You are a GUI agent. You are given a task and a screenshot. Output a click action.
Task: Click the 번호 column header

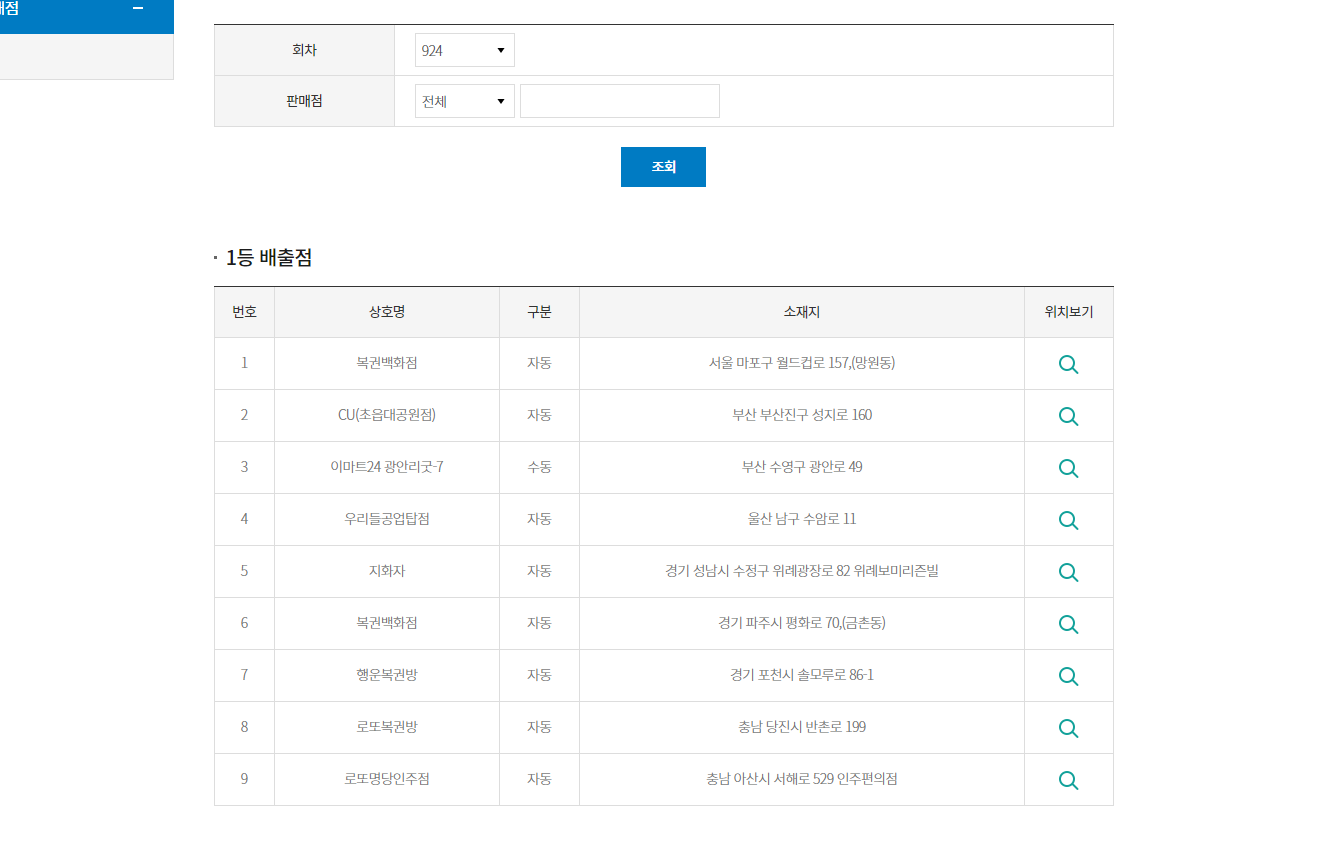(x=244, y=312)
